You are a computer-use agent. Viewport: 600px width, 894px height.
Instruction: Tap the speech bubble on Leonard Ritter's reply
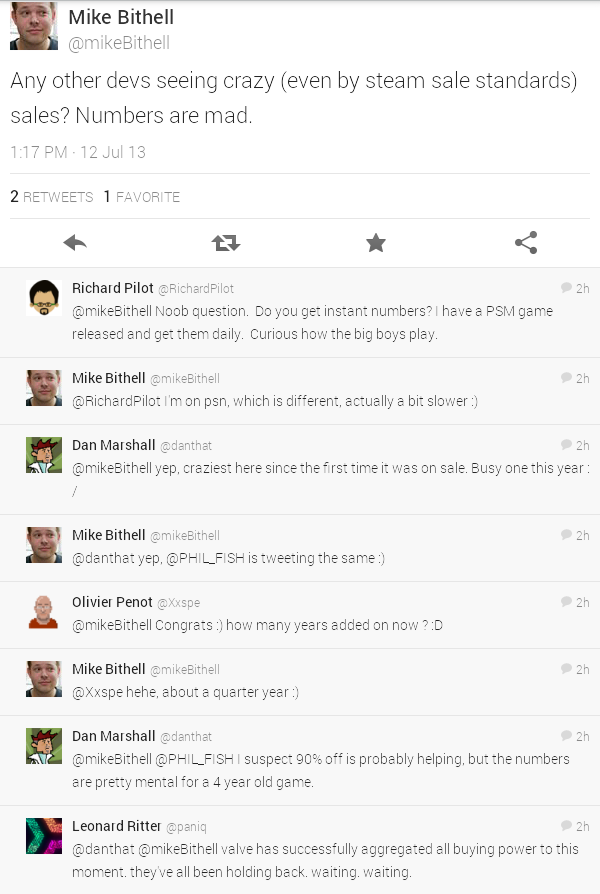tap(567, 826)
